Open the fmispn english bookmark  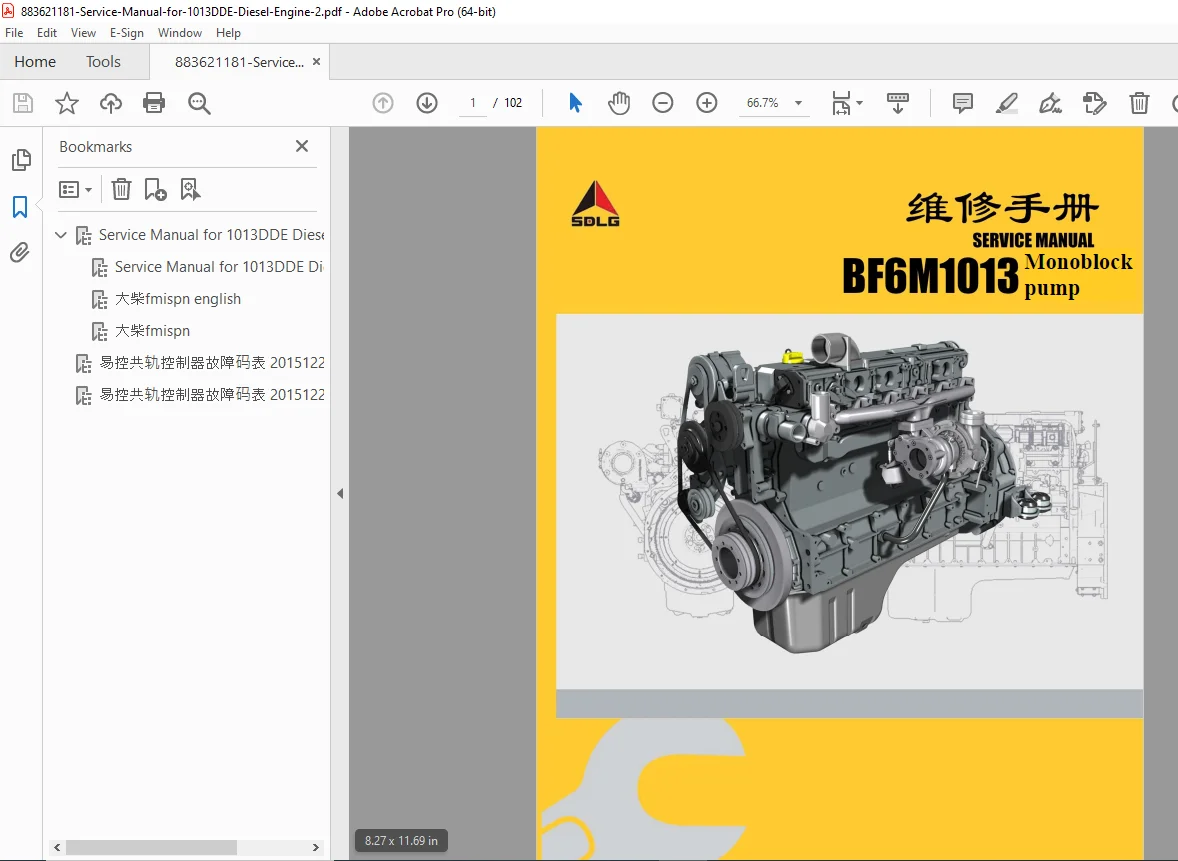click(x=178, y=299)
